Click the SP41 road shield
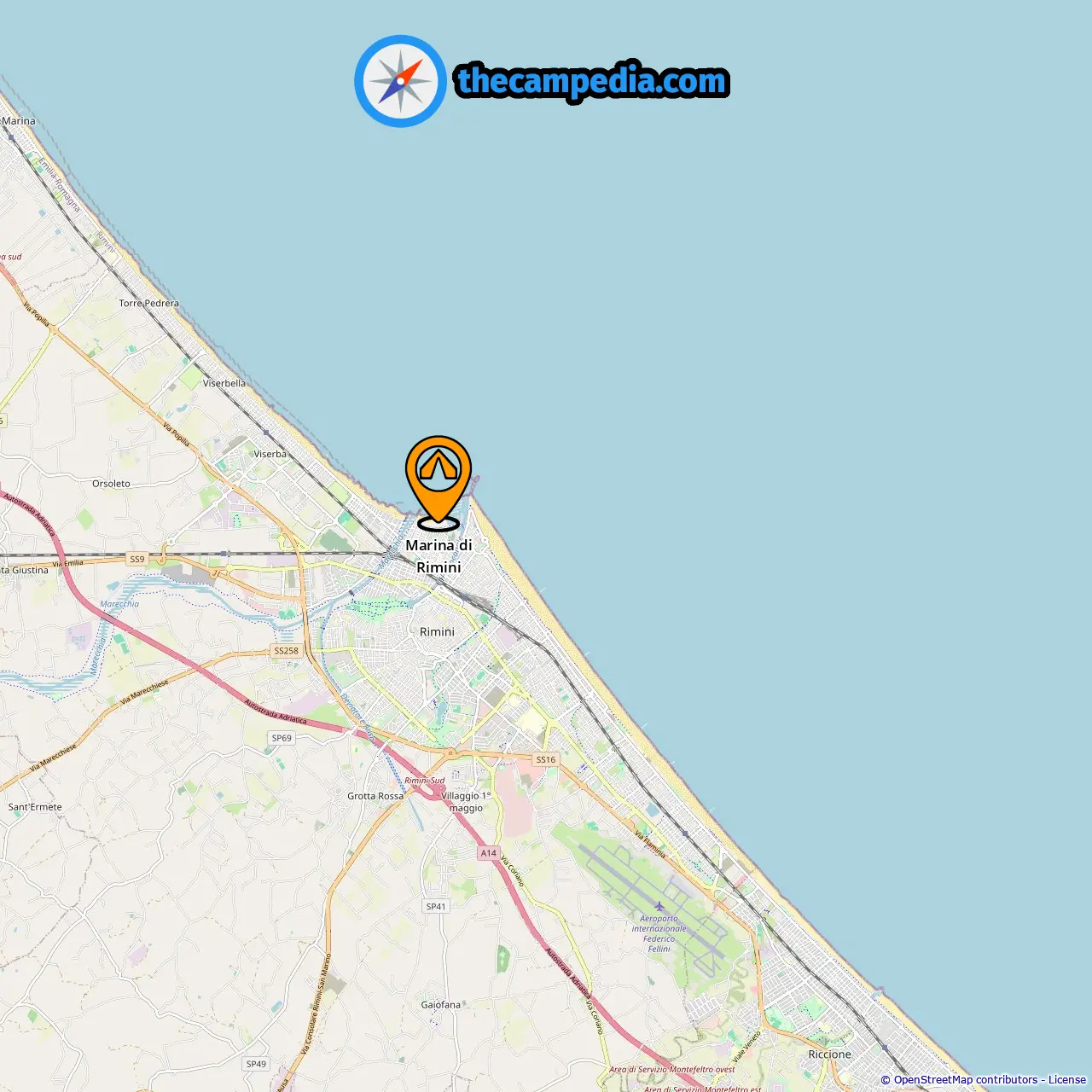 click(x=436, y=907)
